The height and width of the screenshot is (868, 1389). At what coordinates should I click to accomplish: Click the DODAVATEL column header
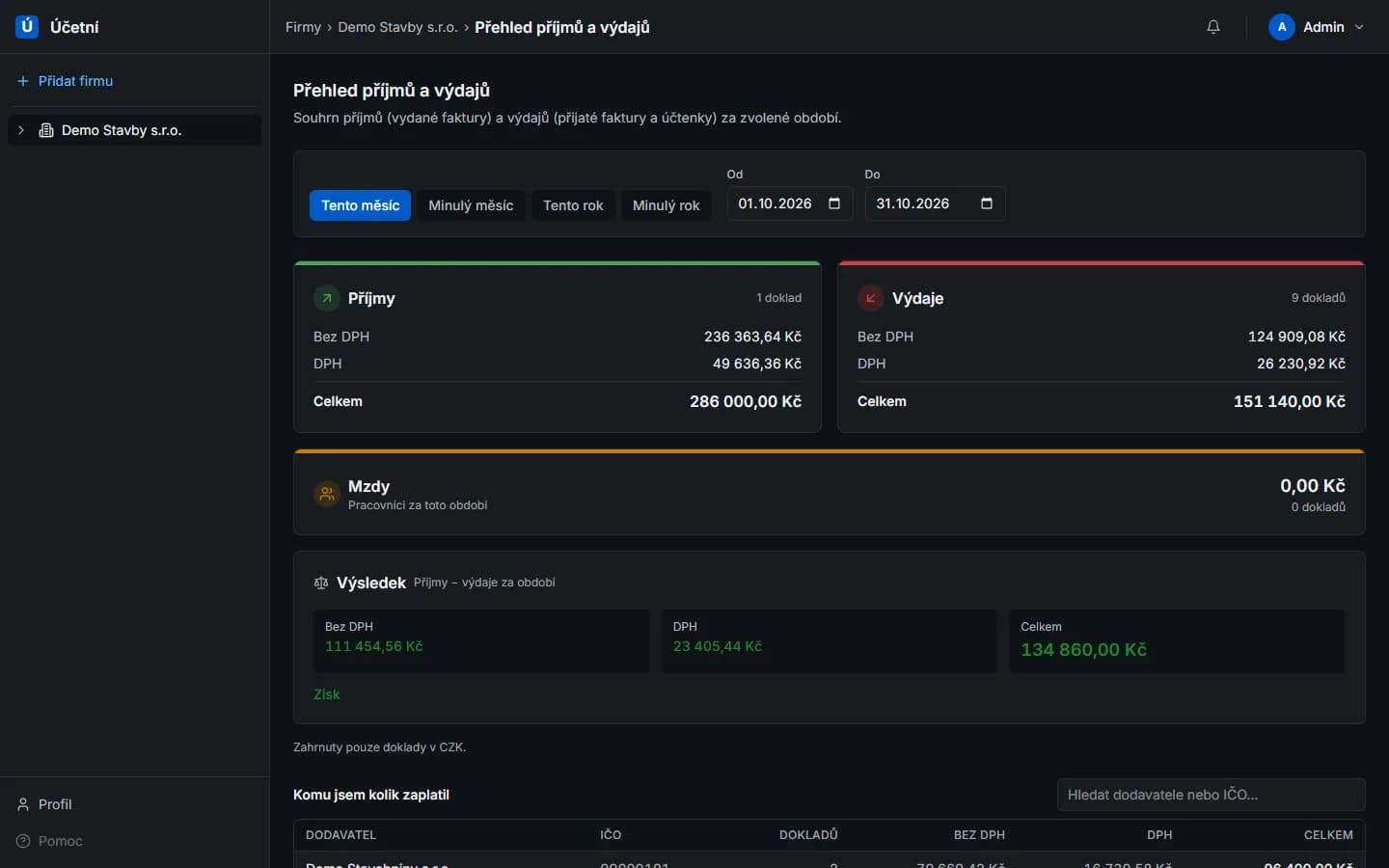point(340,835)
